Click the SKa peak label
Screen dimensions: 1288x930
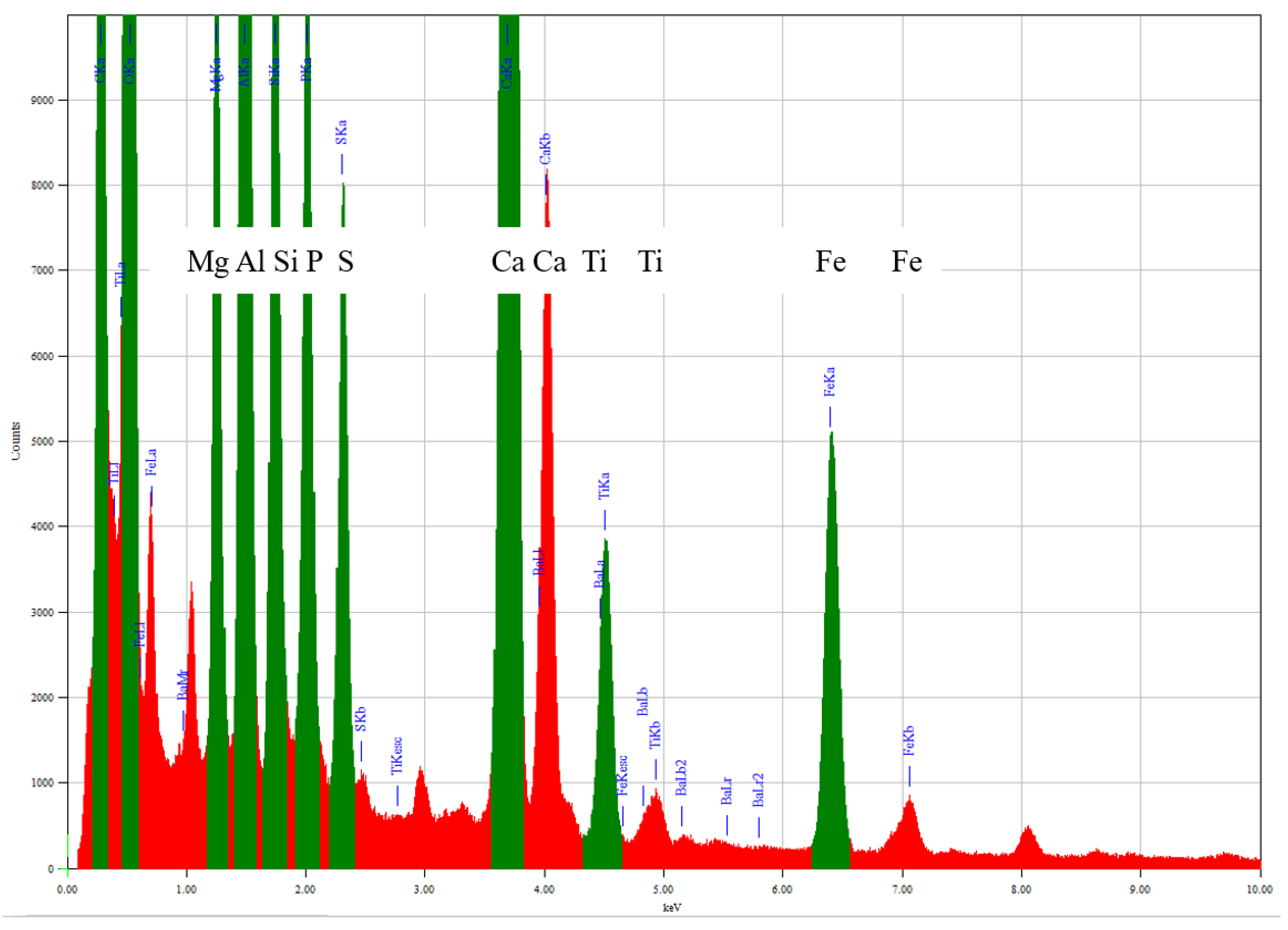tap(341, 133)
